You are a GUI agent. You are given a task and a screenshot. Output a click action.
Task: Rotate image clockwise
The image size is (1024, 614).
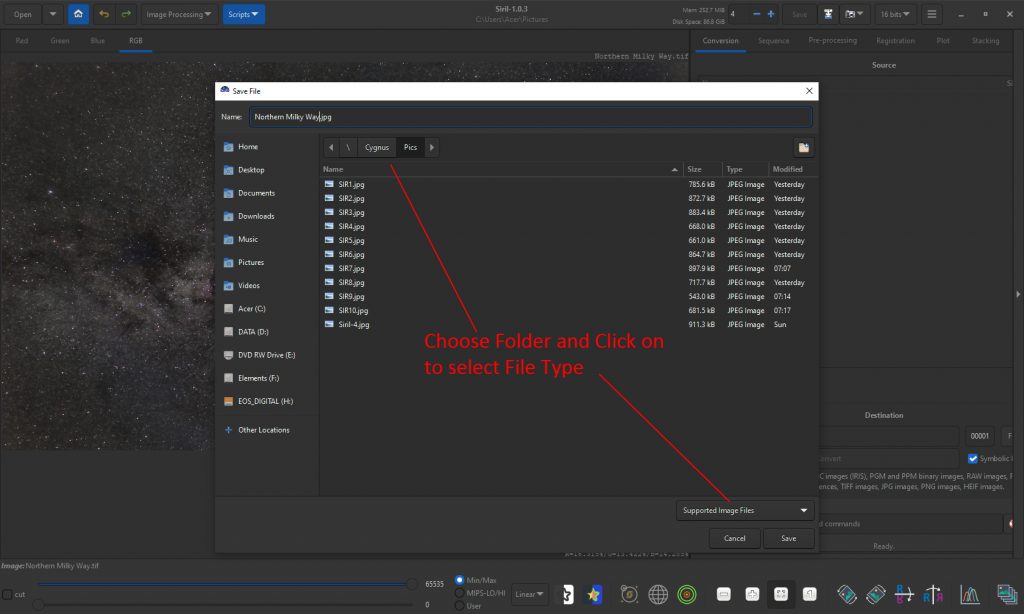point(876,594)
